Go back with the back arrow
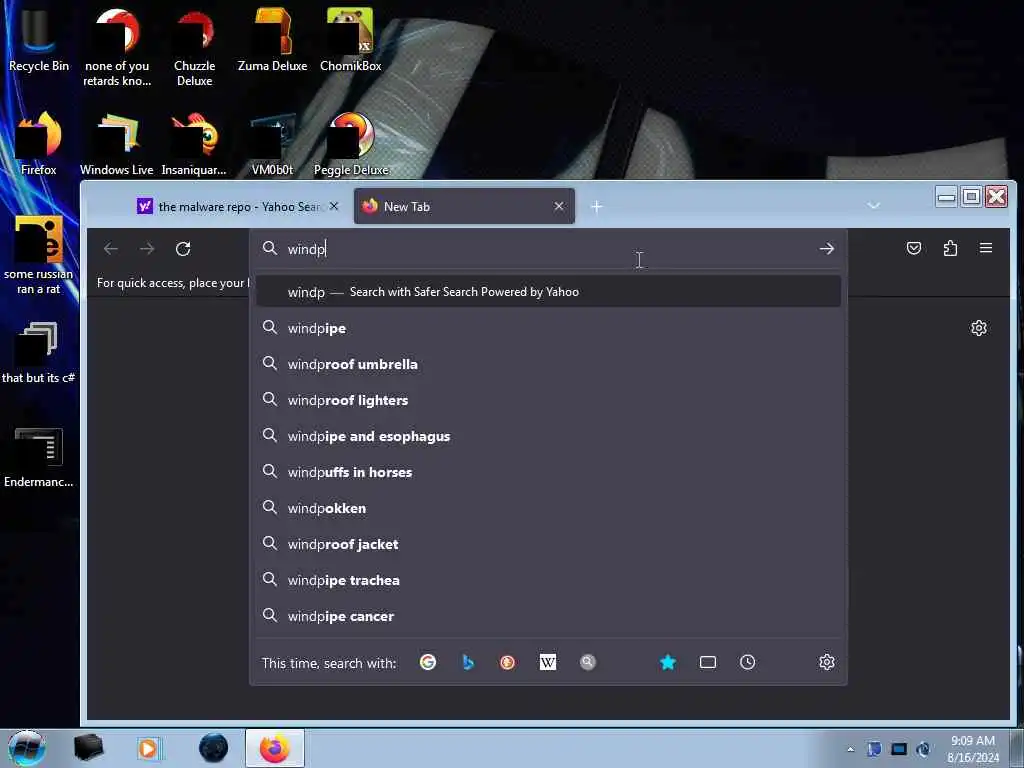The image size is (1024, 768). (110, 249)
